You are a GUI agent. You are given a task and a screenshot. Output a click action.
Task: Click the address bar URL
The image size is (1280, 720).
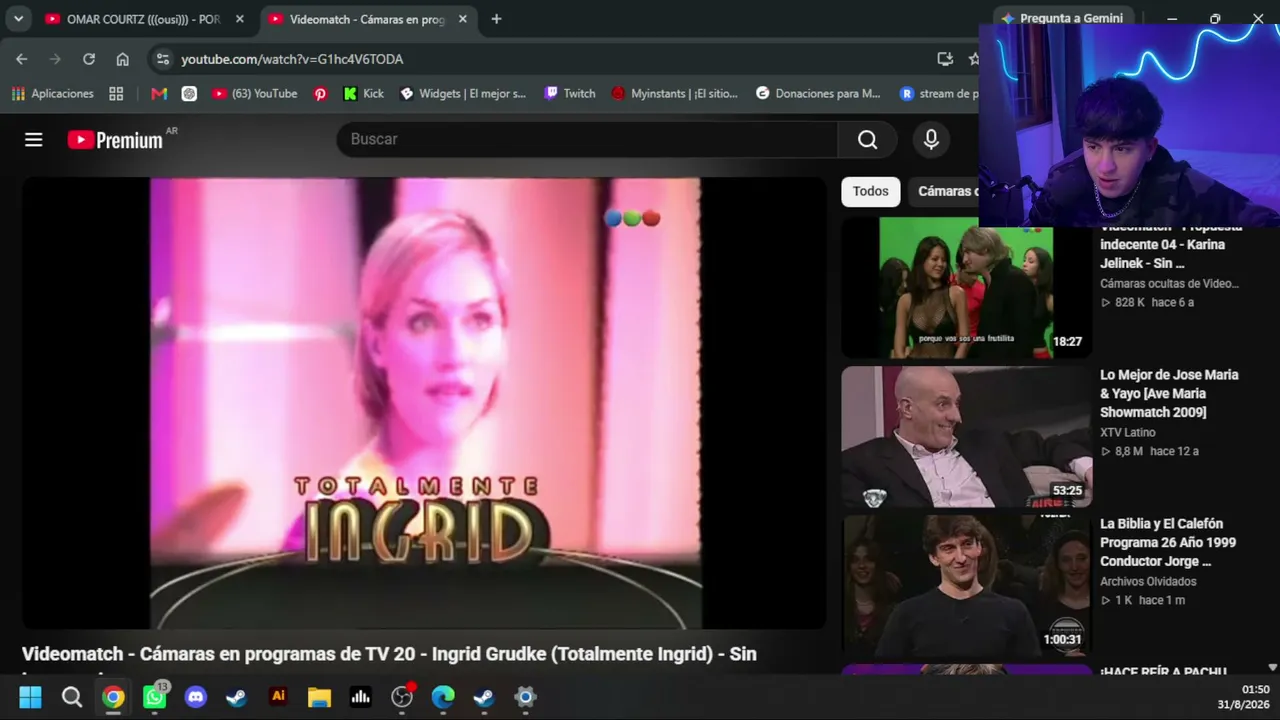pos(292,59)
